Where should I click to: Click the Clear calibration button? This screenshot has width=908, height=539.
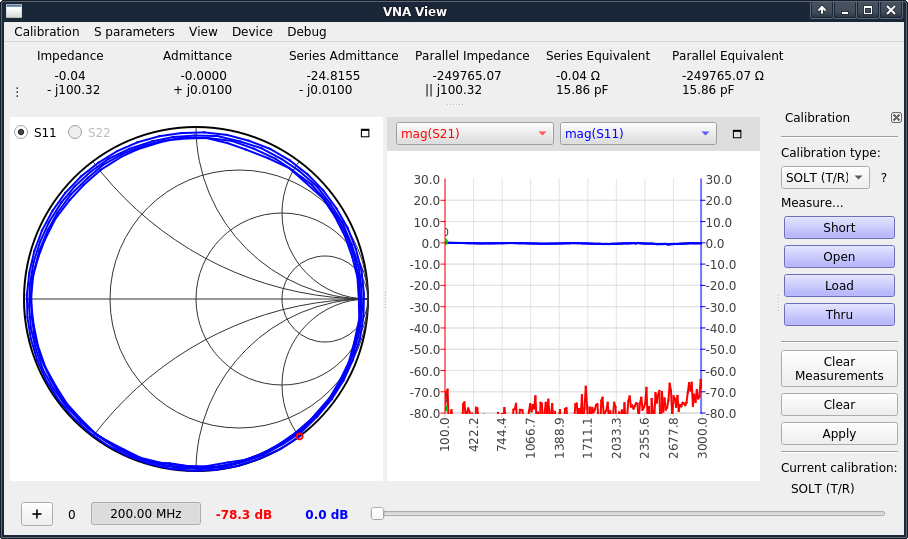tap(839, 405)
